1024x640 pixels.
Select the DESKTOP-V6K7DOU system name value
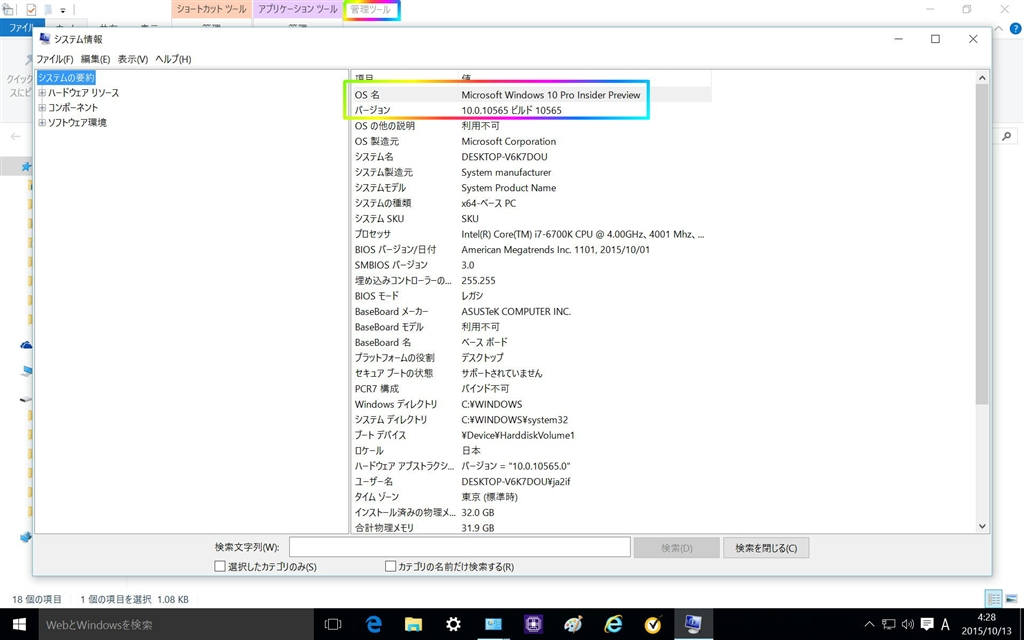(504, 157)
